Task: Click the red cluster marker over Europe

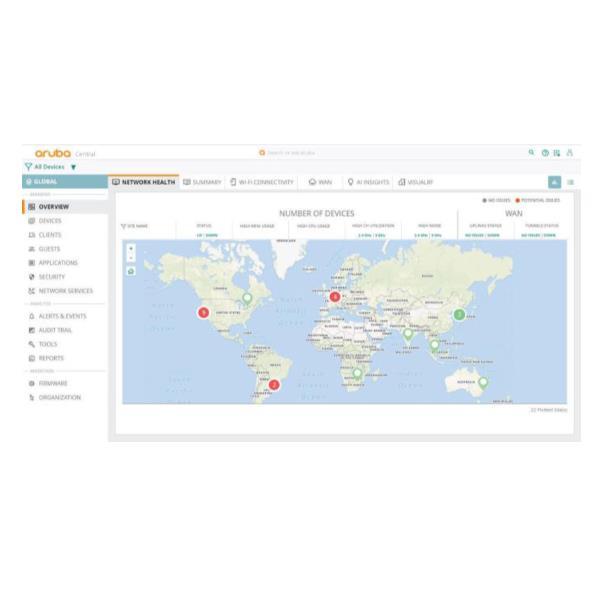Action: (x=335, y=296)
